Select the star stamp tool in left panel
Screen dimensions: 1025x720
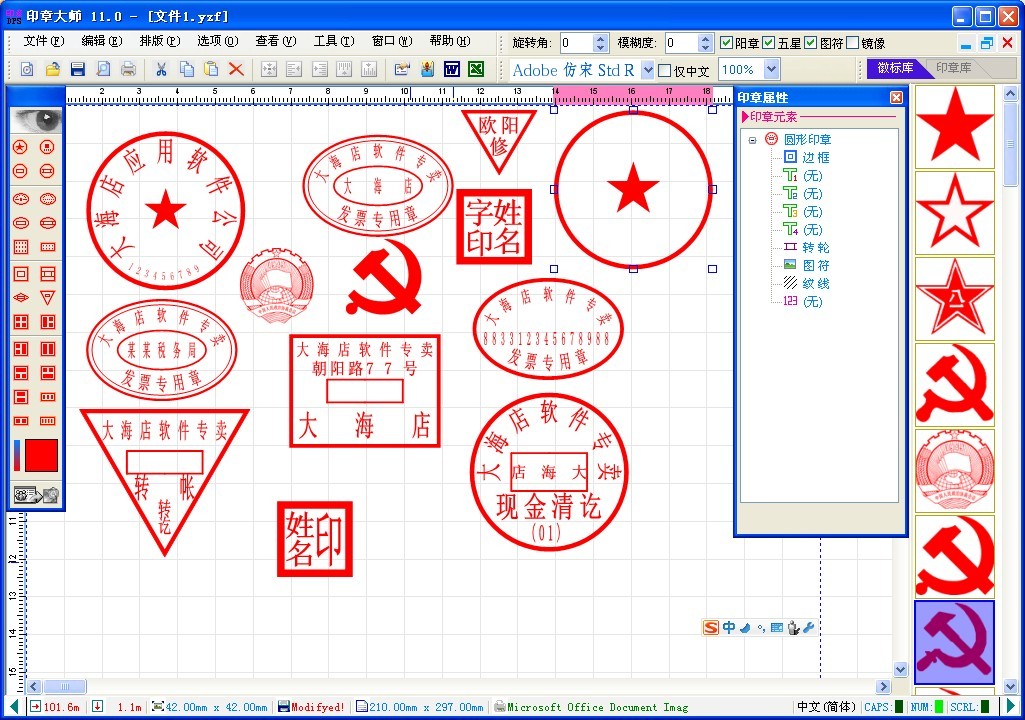coord(21,146)
